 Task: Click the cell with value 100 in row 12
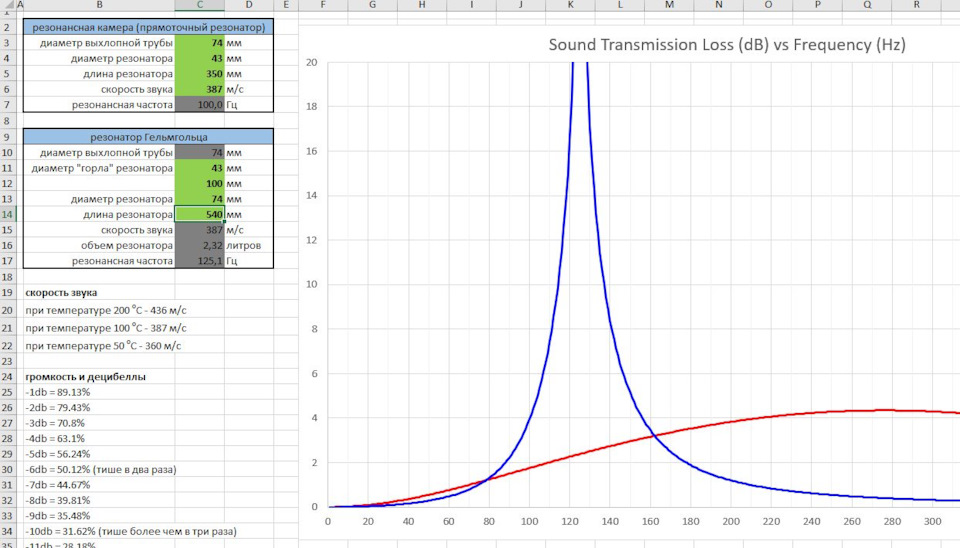coord(200,184)
